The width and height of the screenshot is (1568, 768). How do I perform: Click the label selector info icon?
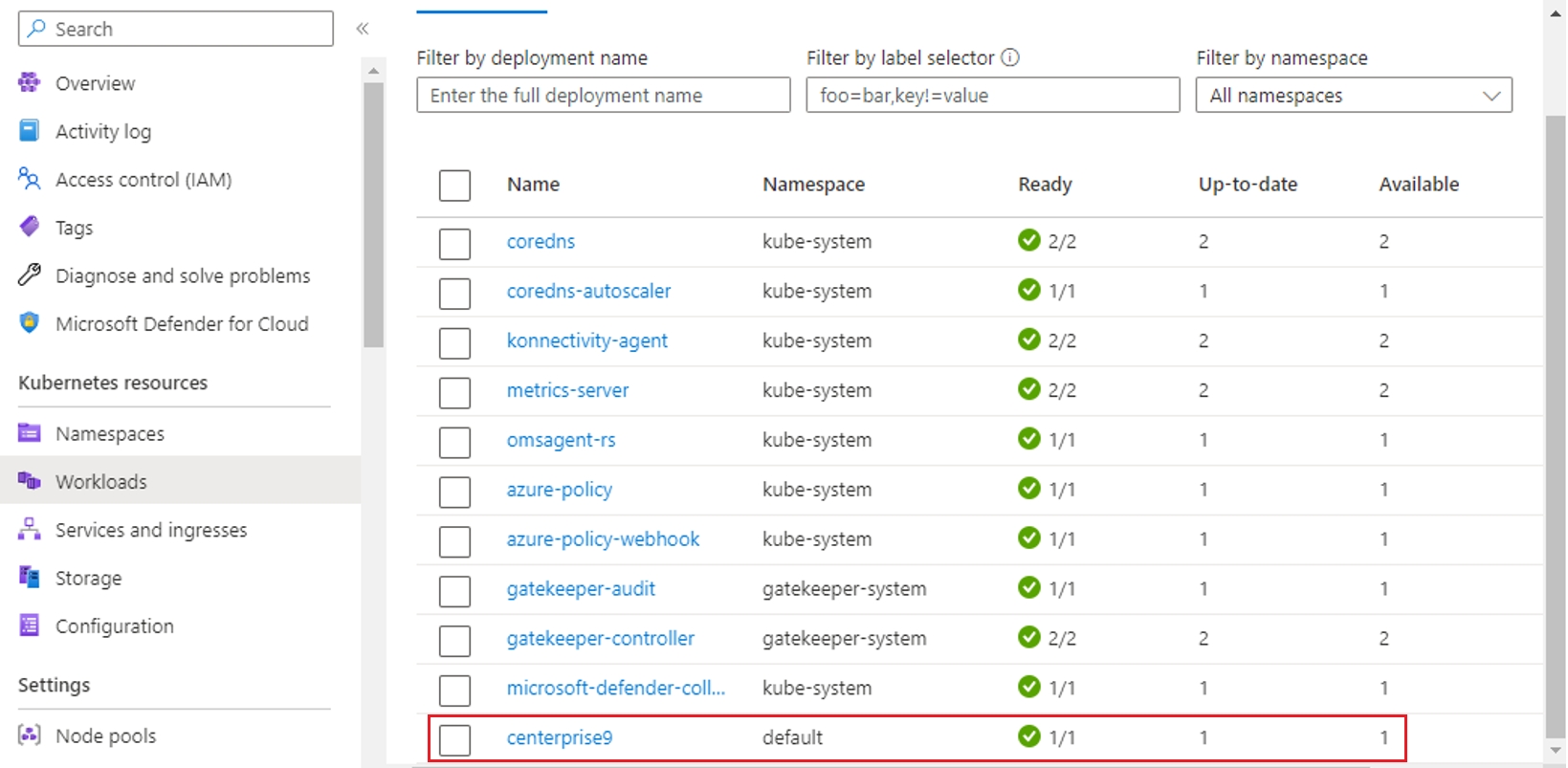coord(1010,57)
